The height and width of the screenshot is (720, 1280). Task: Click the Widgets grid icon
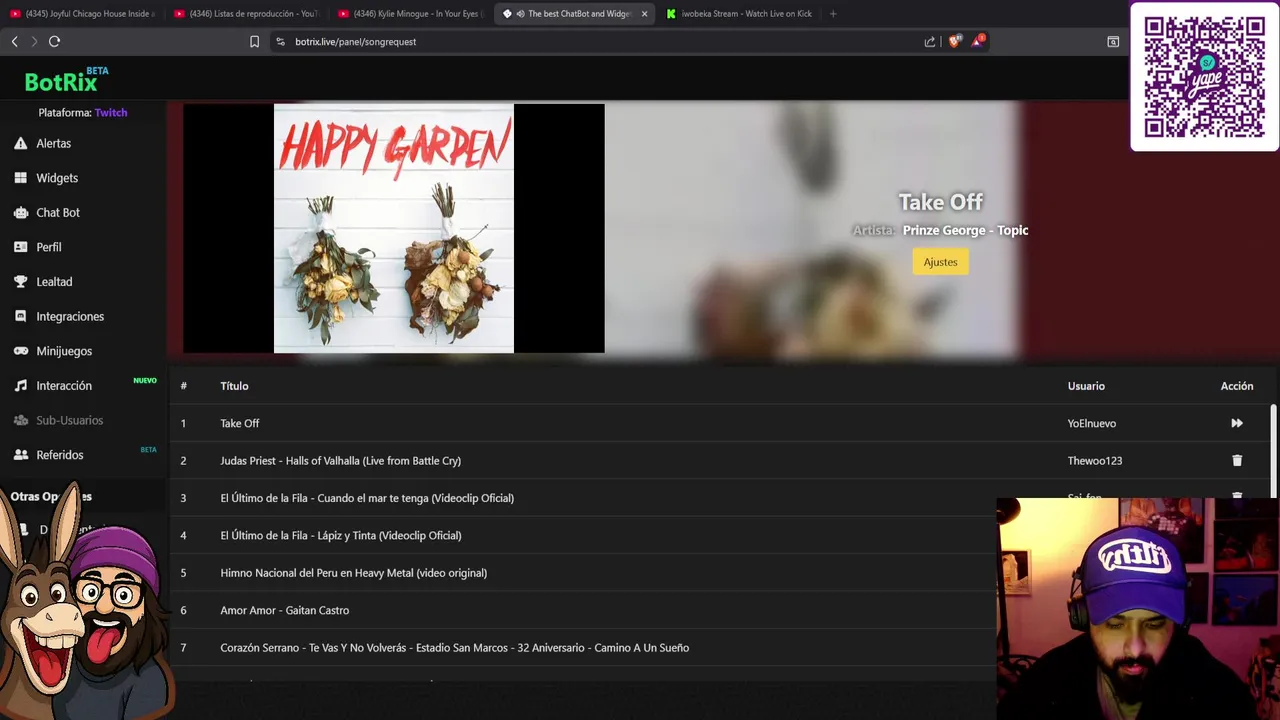20,178
